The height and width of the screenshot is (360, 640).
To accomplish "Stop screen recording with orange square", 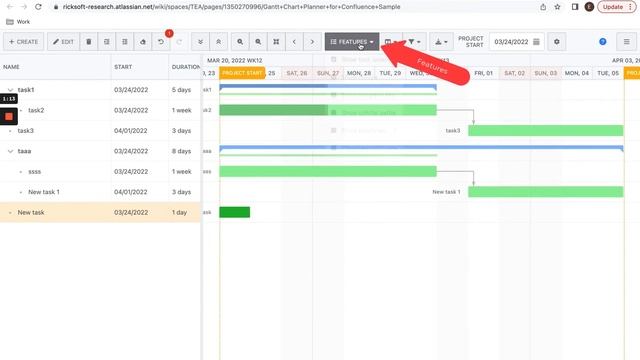I will 9,116.
